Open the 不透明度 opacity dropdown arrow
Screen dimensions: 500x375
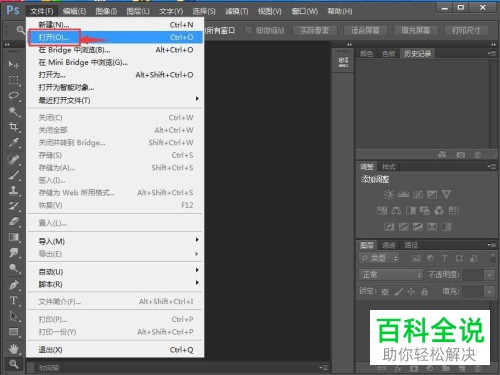click(x=489, y=275)
